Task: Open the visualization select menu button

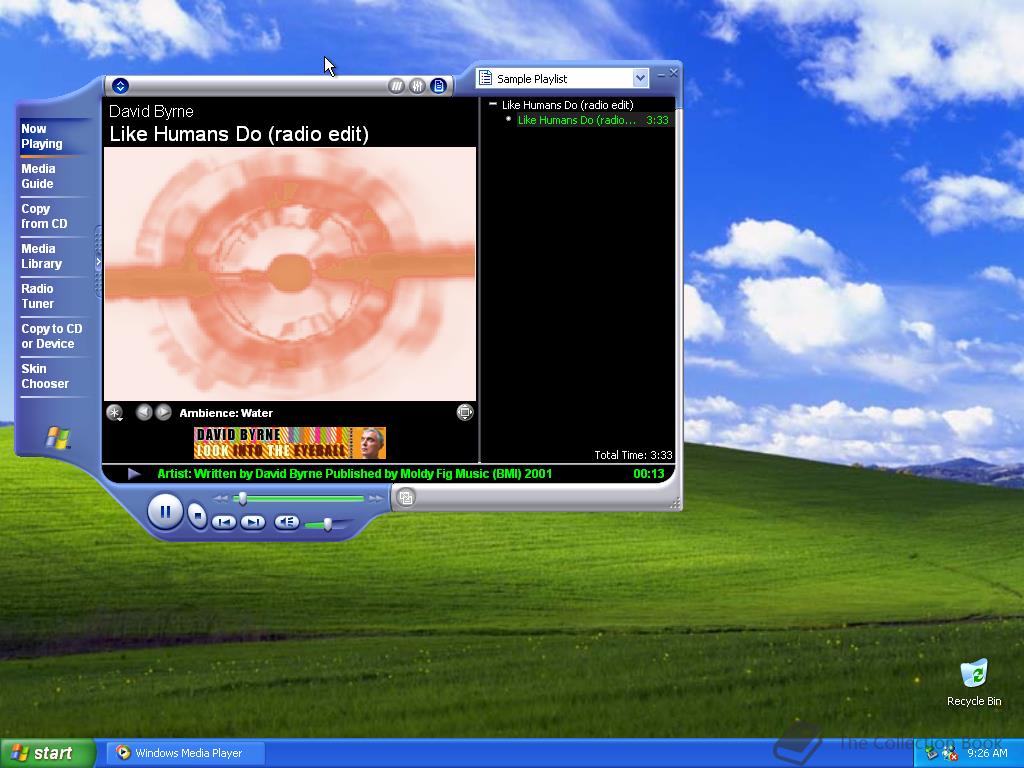Action: click(x=114, y=413)
